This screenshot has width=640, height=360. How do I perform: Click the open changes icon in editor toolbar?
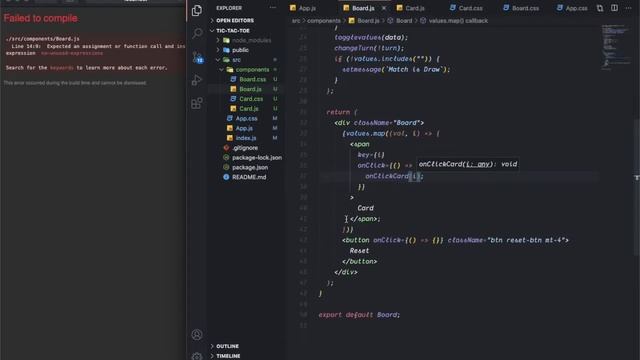[x=600, y=8]
